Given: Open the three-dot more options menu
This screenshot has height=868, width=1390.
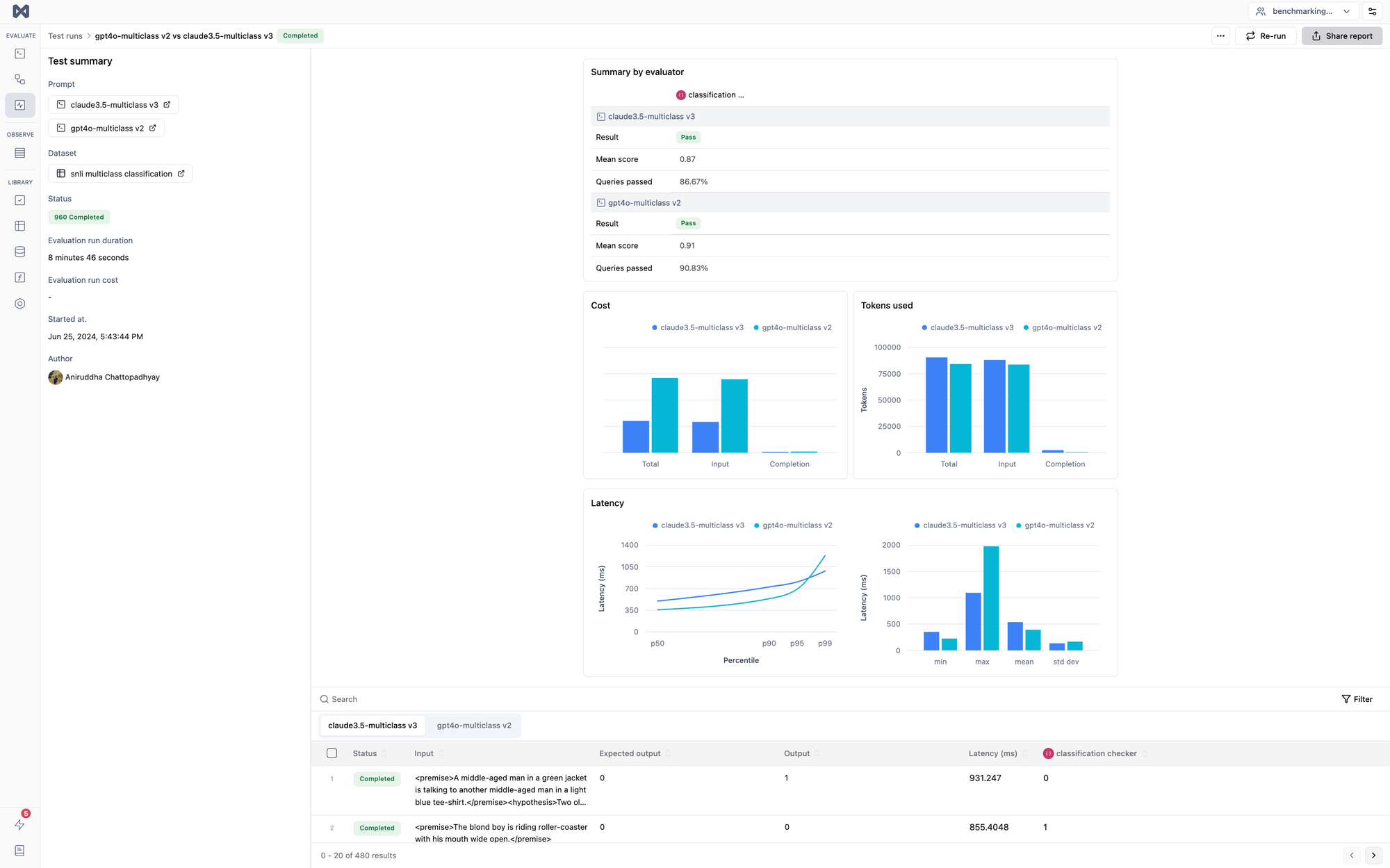Looking at the screenshot, I should tap(1220, 36).
